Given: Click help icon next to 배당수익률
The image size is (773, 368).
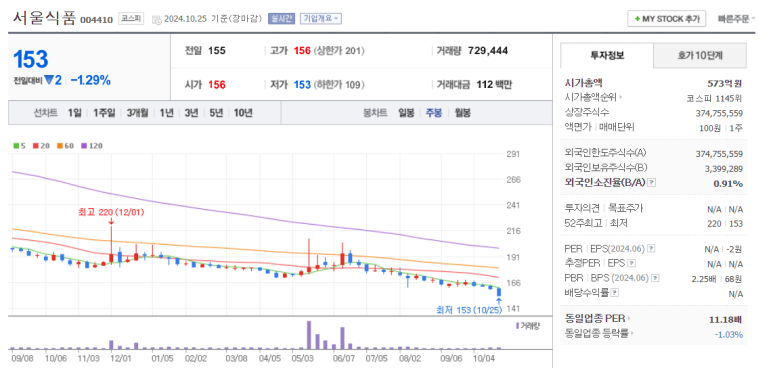Looking at the screenshot, I should [615, 293].
